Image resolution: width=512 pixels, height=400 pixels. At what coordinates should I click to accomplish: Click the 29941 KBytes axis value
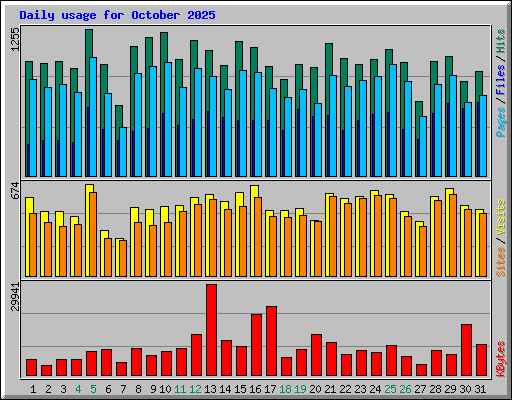coord(15,297)
